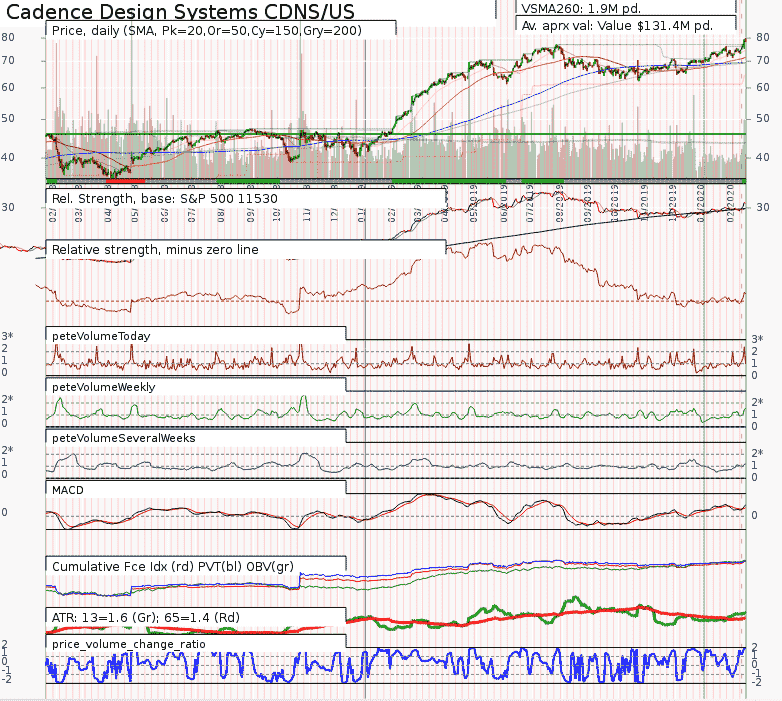Click the peteVolumeSeveralWeeks label
This screenshot has height=701, width=782.
[x=124, y=438]
